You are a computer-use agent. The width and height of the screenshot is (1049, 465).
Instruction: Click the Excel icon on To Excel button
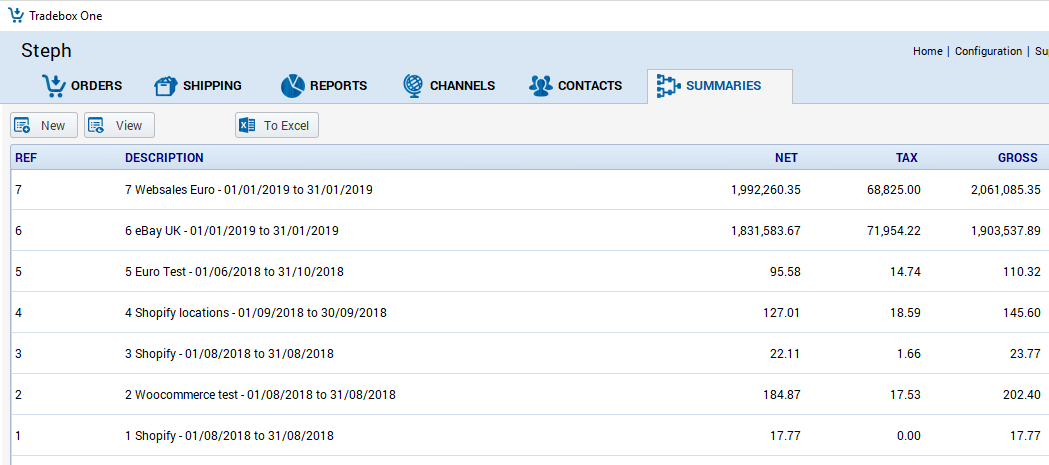tap(249, 126)
